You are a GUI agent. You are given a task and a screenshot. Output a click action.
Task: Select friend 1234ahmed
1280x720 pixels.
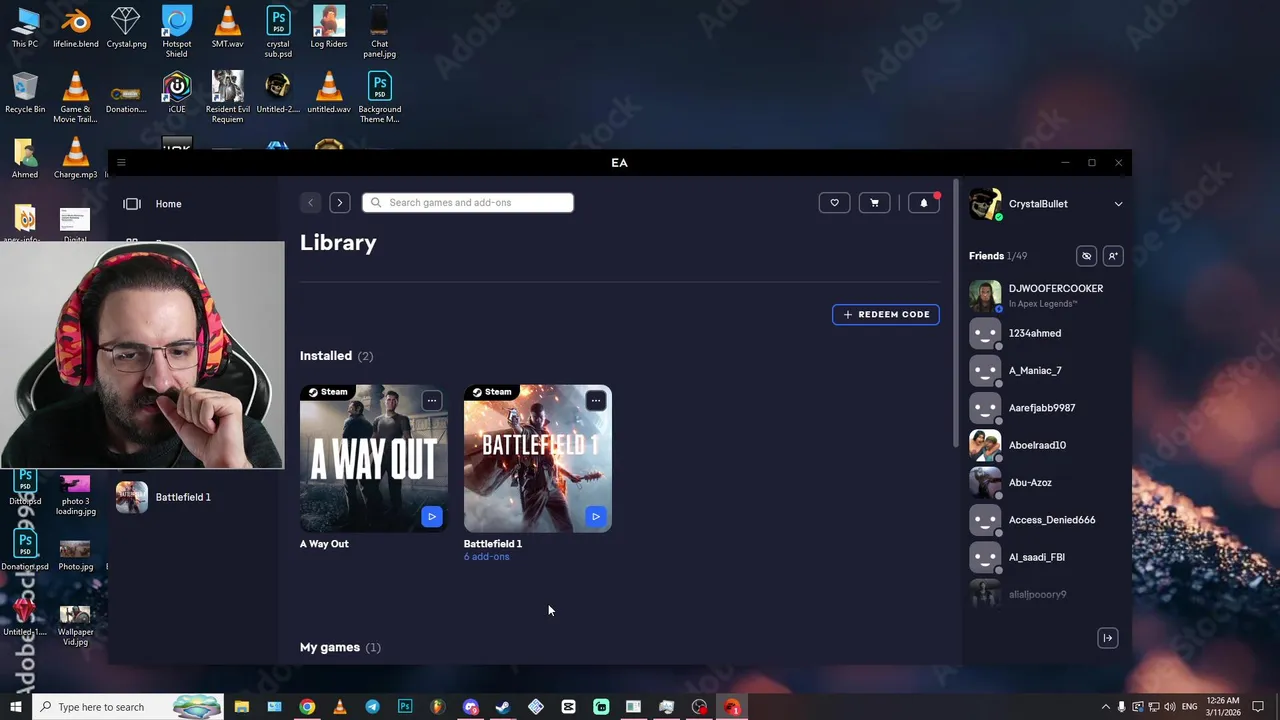tap(1046, 333)
